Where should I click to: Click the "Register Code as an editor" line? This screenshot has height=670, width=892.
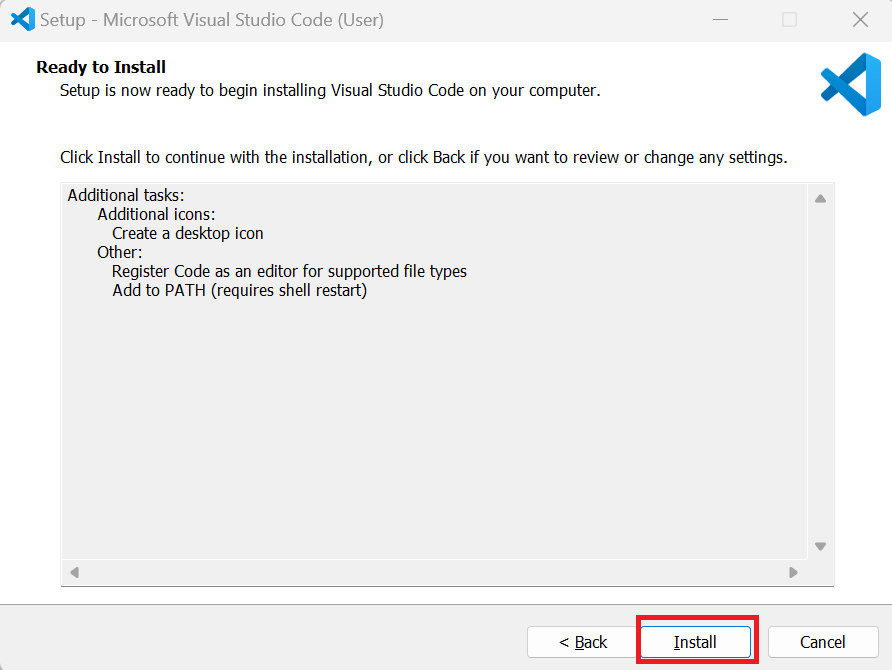pyautogui.click(x=290, y=271)
